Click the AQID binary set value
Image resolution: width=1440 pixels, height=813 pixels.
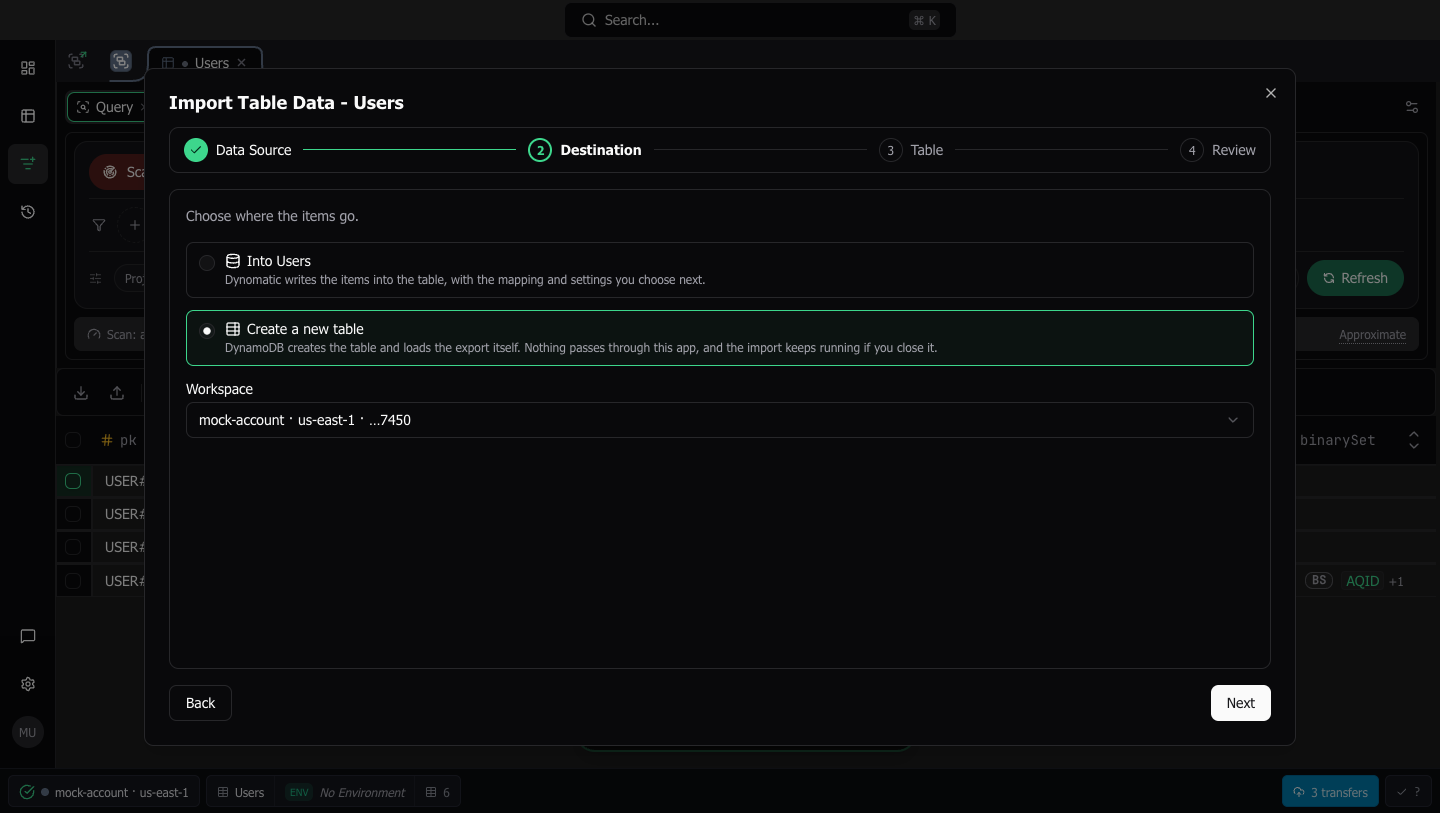1362,581
